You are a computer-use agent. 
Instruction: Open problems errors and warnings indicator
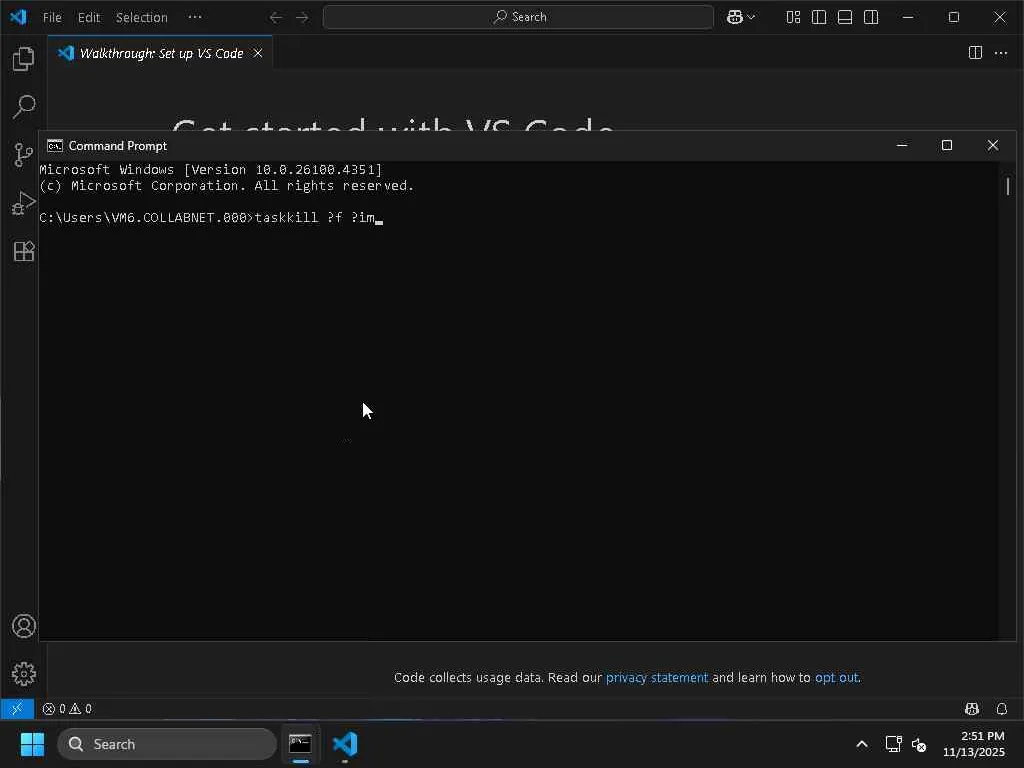tap(67, 709)
